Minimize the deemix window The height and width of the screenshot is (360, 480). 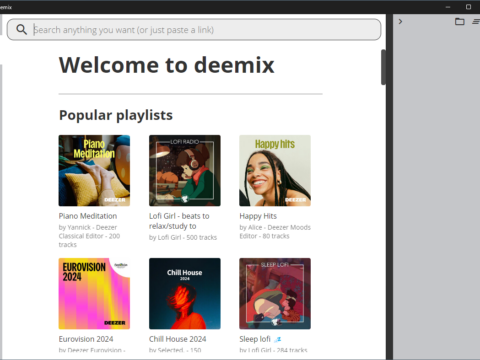point(448,7)
